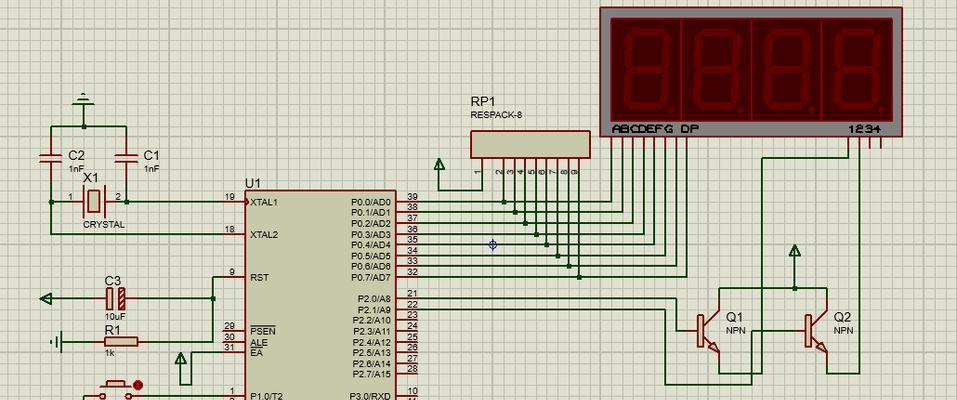Click the X1 reference label
Image resolution: width=957 pixels, height=400 pixels.
91,178
